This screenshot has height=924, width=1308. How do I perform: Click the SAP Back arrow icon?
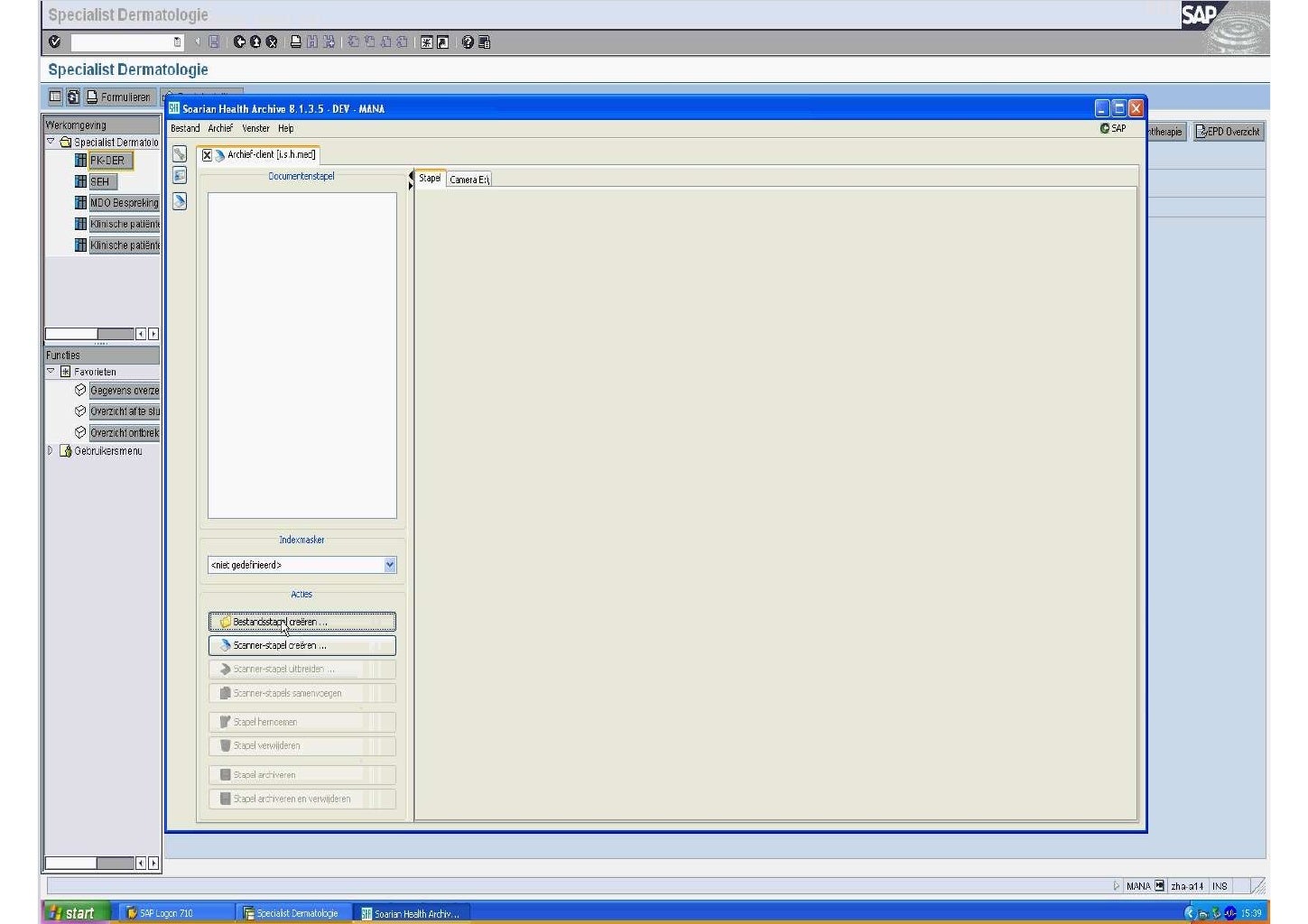(240, 42)
